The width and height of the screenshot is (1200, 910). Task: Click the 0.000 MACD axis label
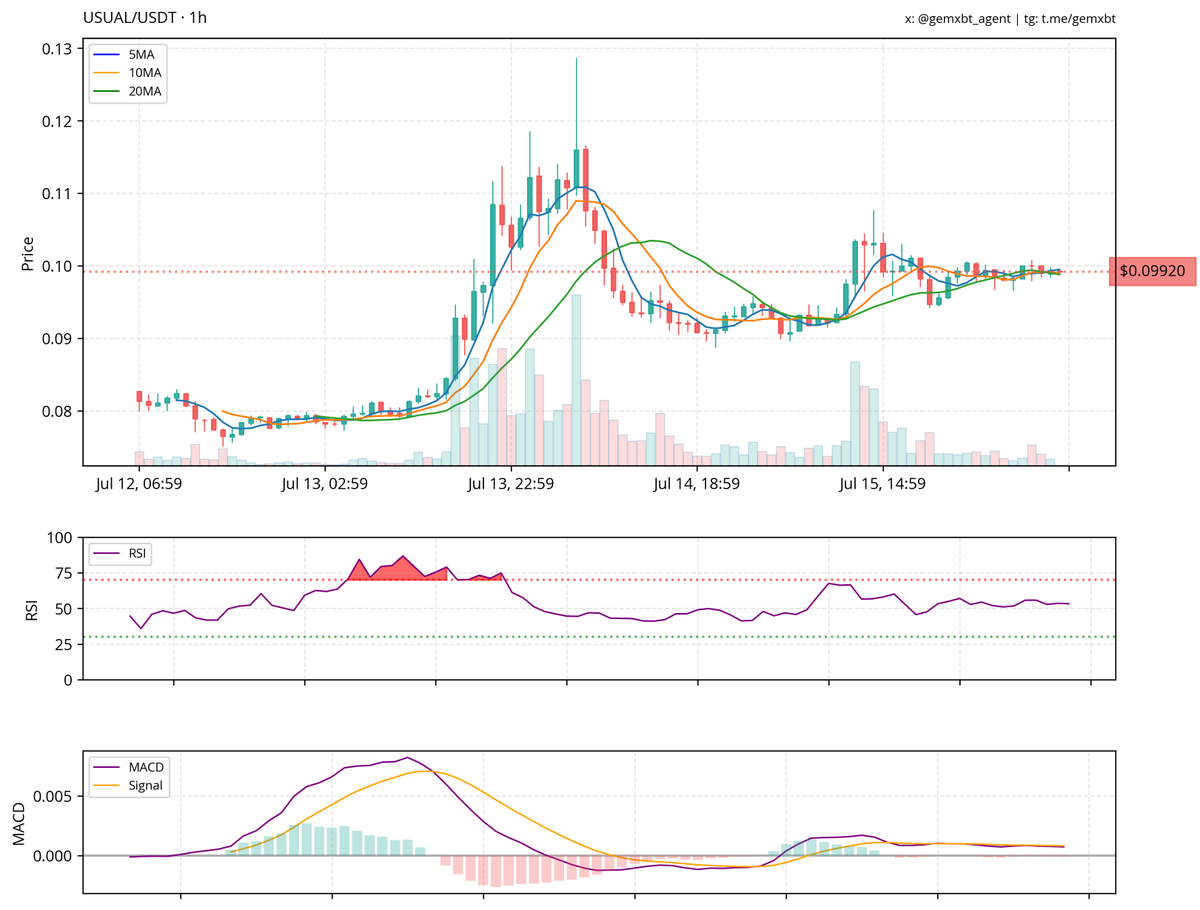53,856
